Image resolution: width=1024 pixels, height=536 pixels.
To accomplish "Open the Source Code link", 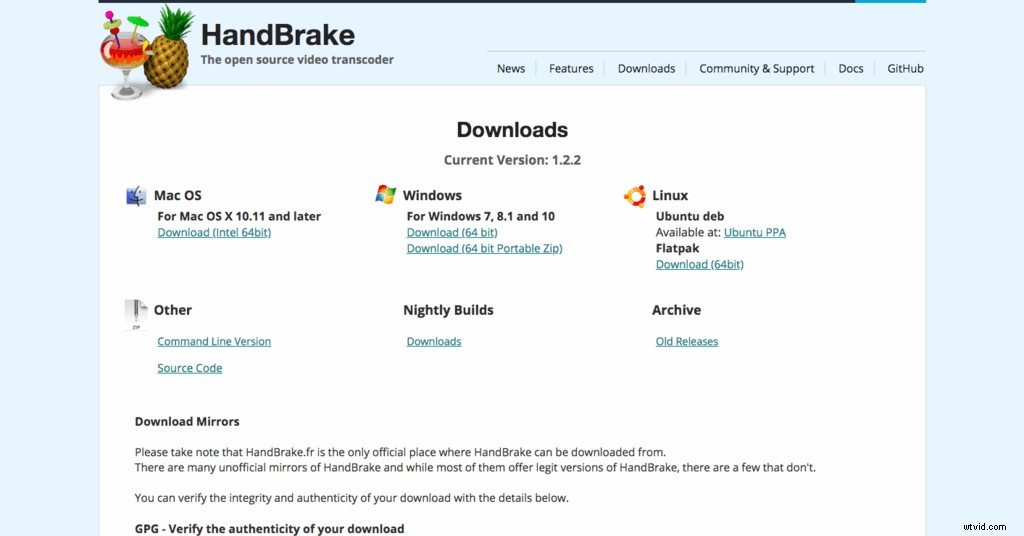I will point(189,369).
